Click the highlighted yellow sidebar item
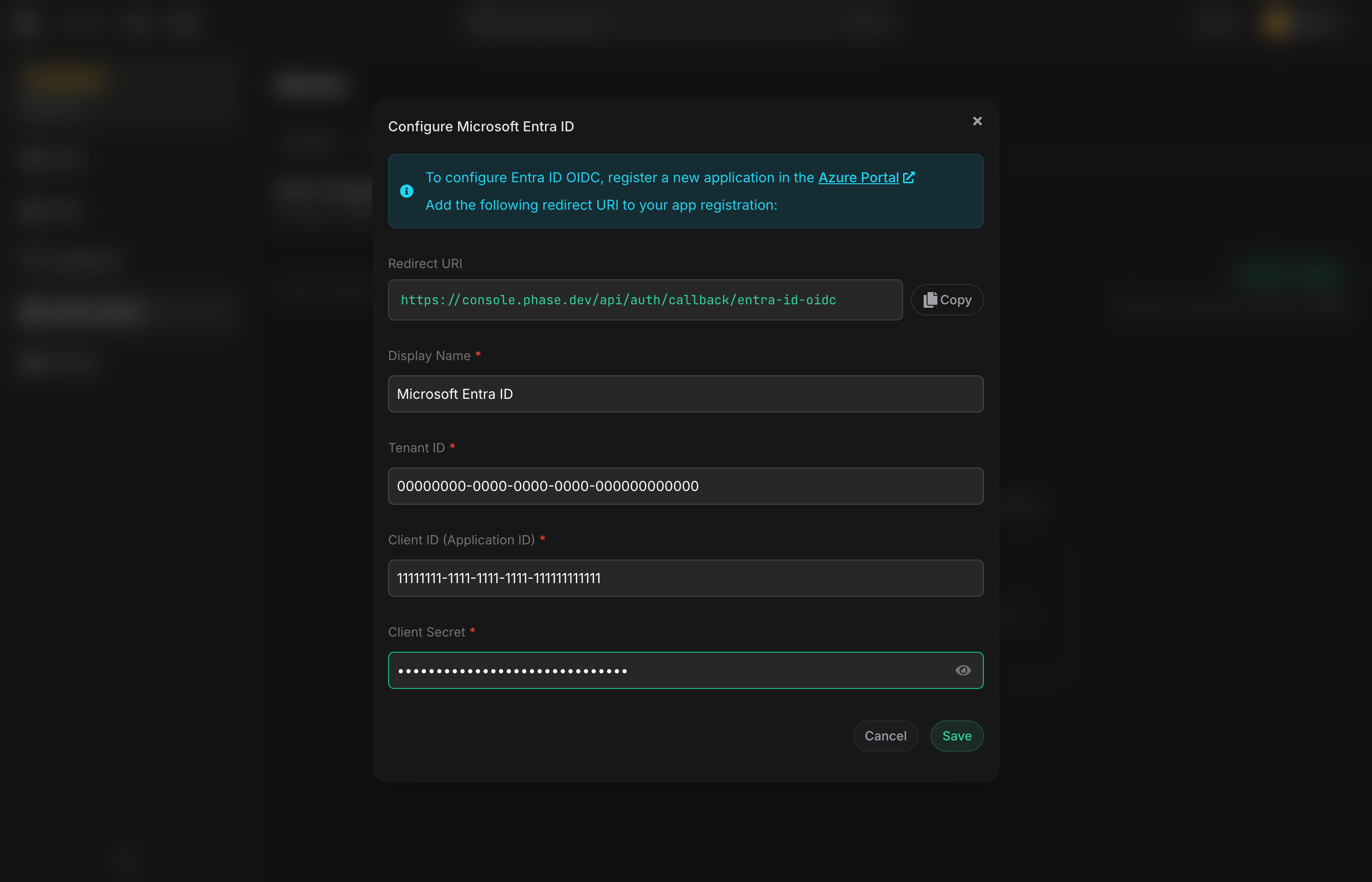 pos(64,79)
